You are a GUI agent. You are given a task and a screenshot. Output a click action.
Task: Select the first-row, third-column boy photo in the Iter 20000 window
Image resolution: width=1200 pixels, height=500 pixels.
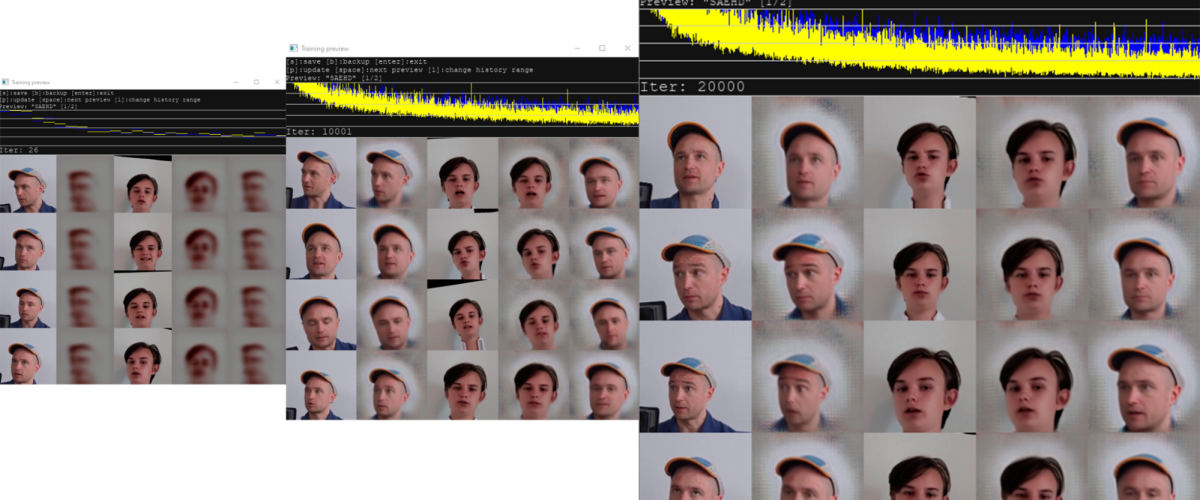(x=920, y=152)
